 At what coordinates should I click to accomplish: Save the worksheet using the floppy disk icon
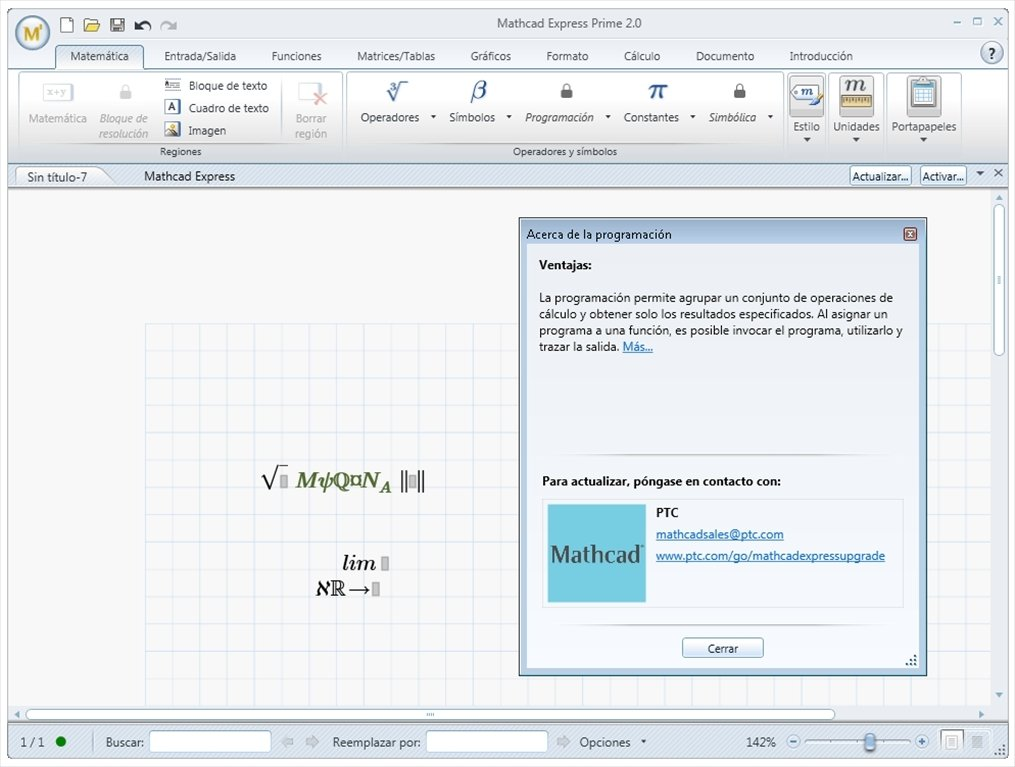(x=117, y=25)
